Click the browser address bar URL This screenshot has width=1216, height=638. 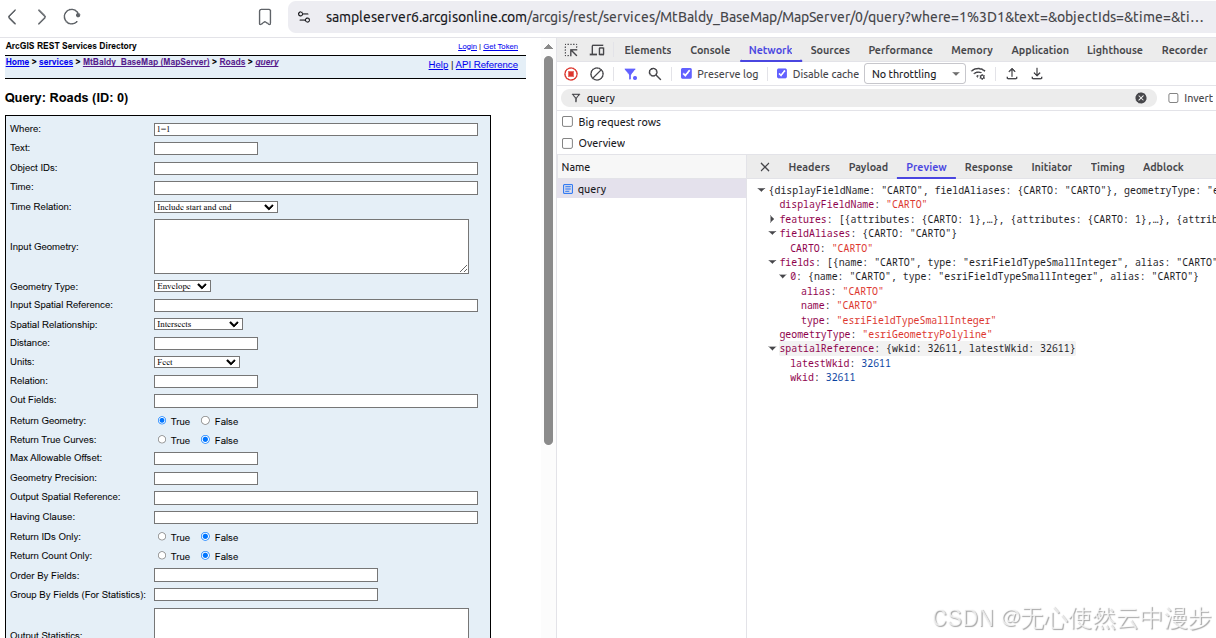[764, 17]
